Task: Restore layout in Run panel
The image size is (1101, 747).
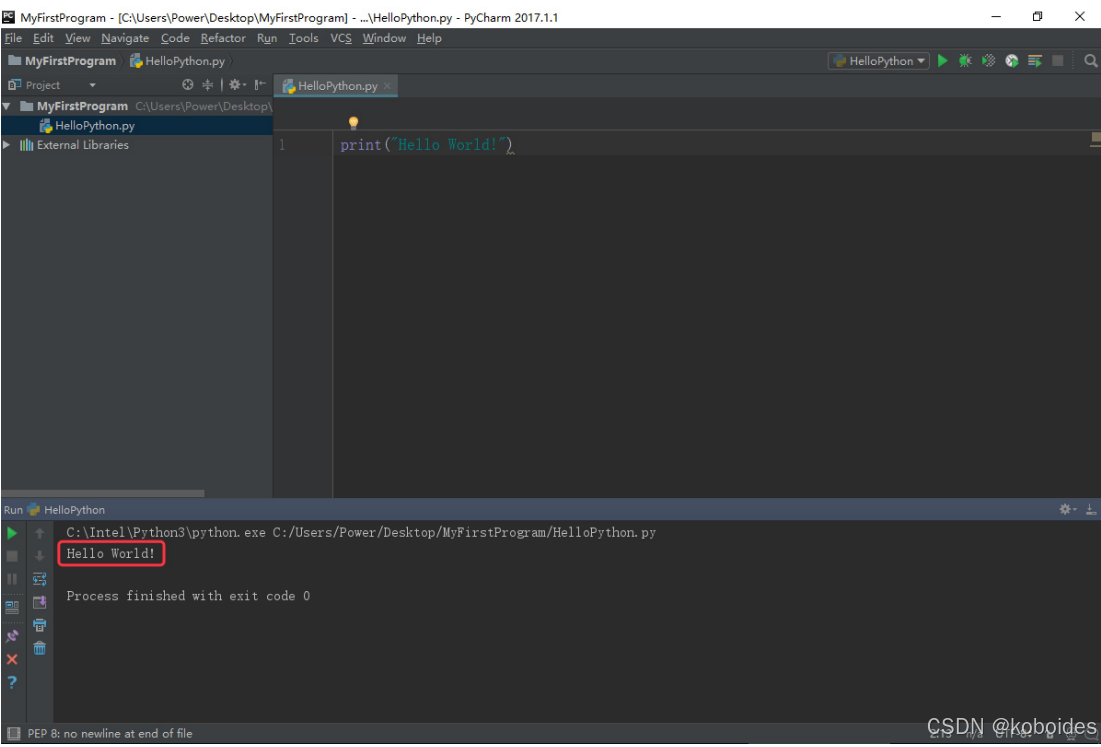Action: [12, 607]
